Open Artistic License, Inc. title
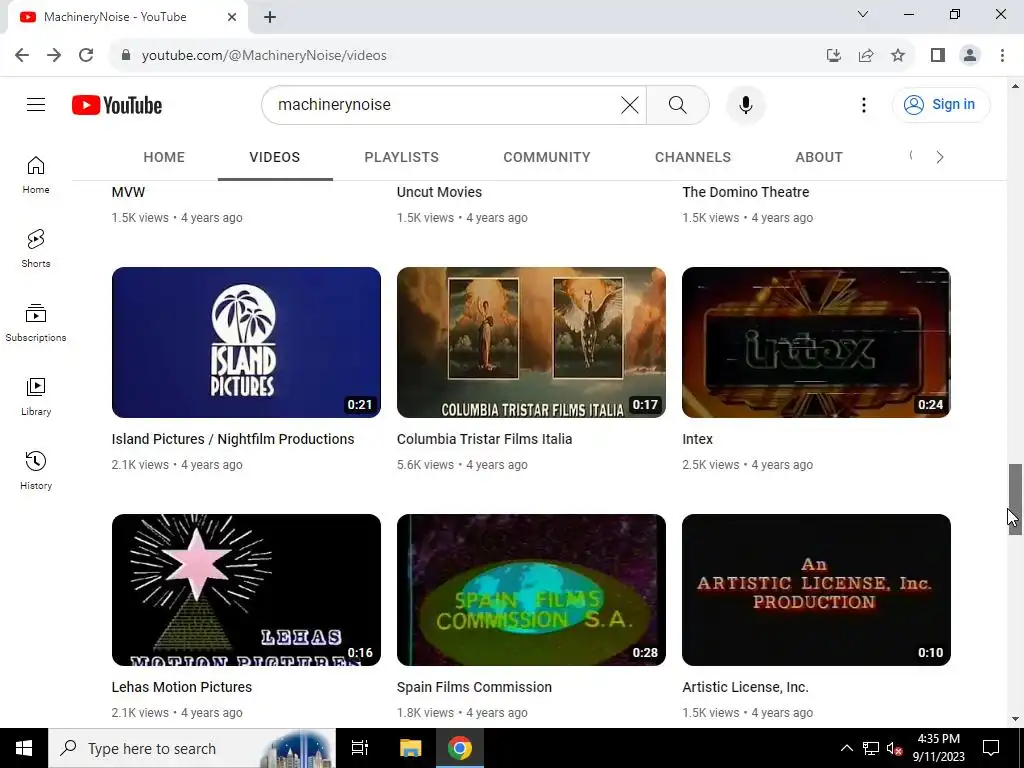The image size is (1024, 768). point(745,687)
